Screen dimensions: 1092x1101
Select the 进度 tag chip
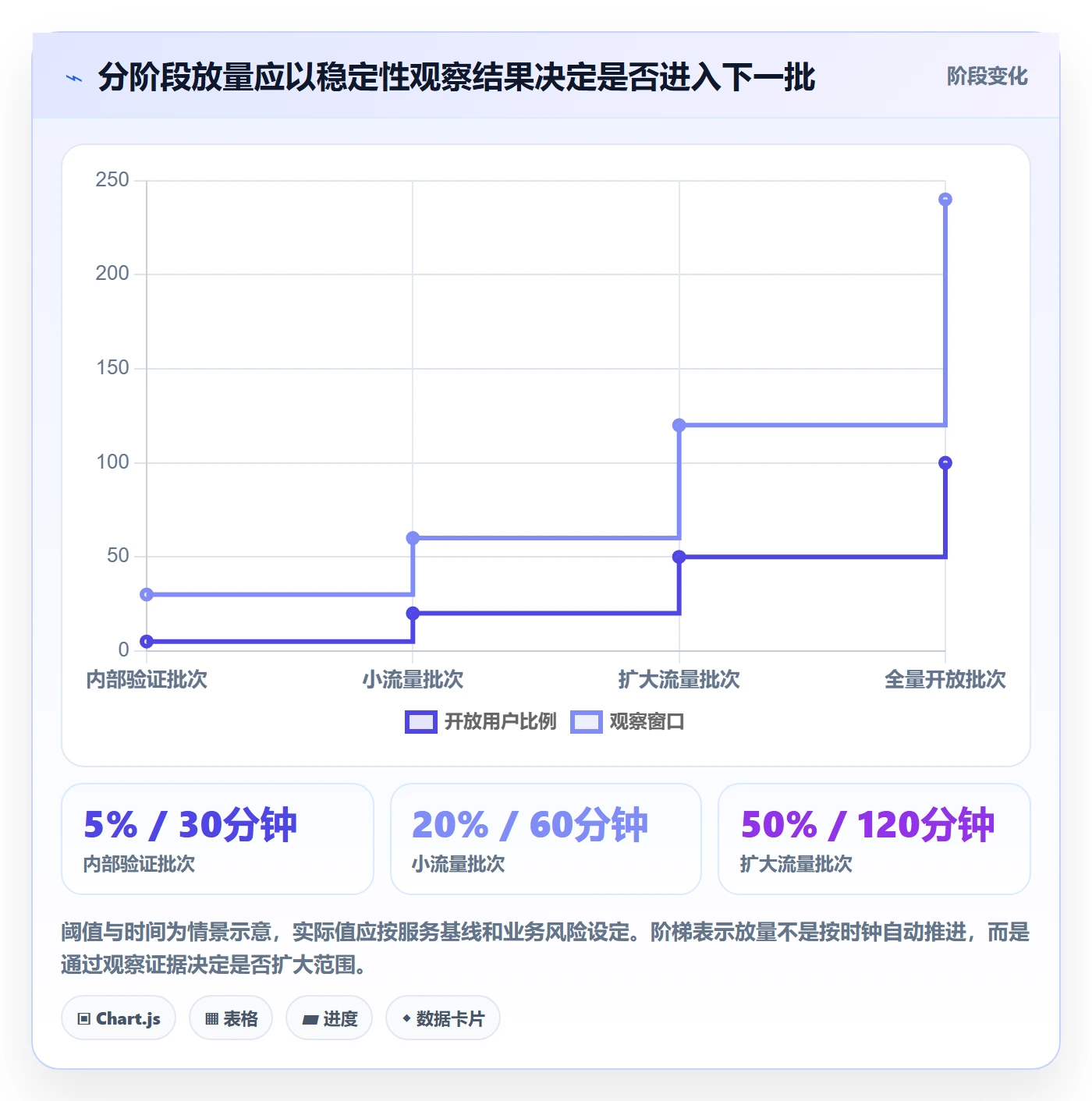[x=329, y=1018]
